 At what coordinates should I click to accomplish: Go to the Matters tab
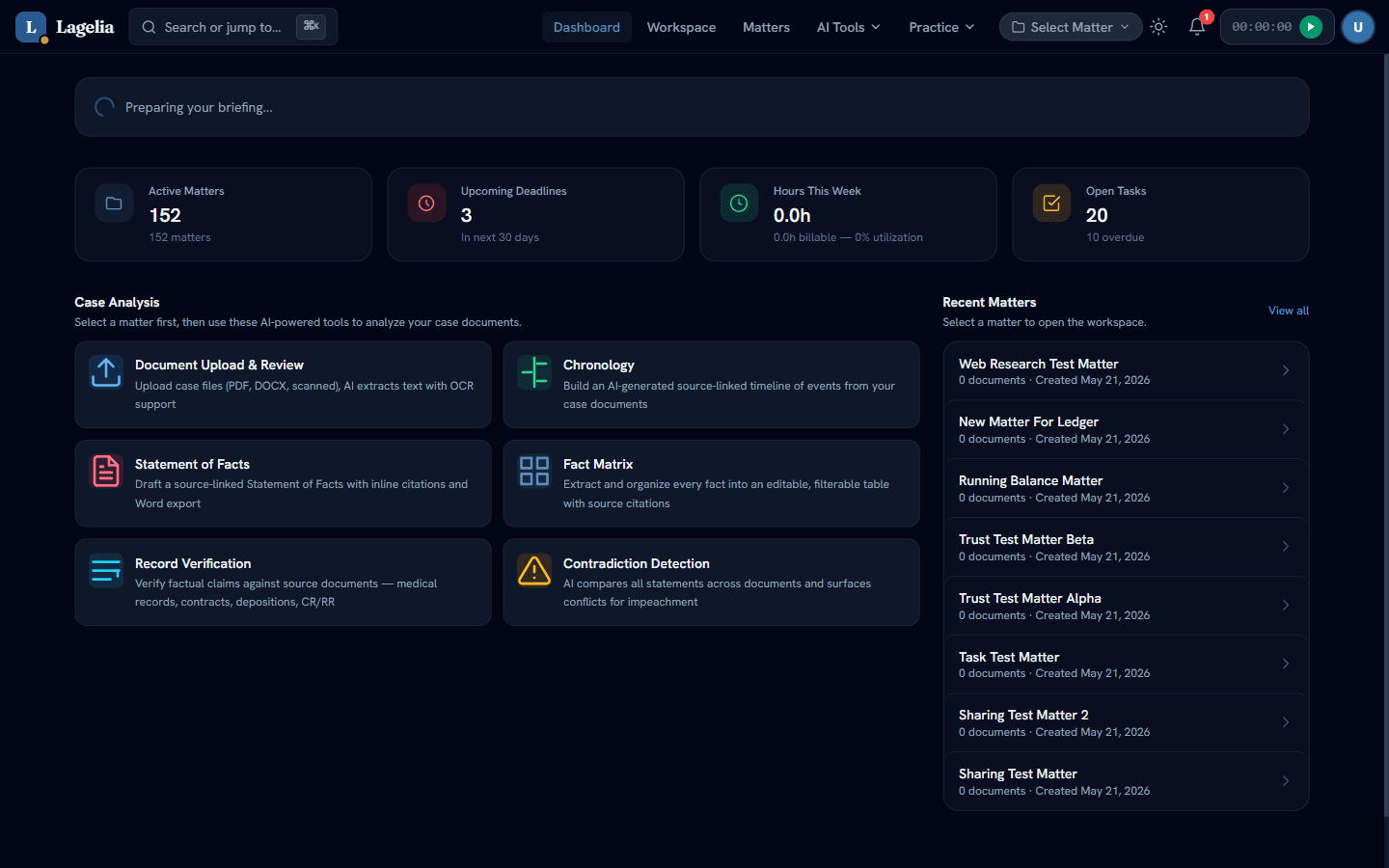click(x=766, y=27)
